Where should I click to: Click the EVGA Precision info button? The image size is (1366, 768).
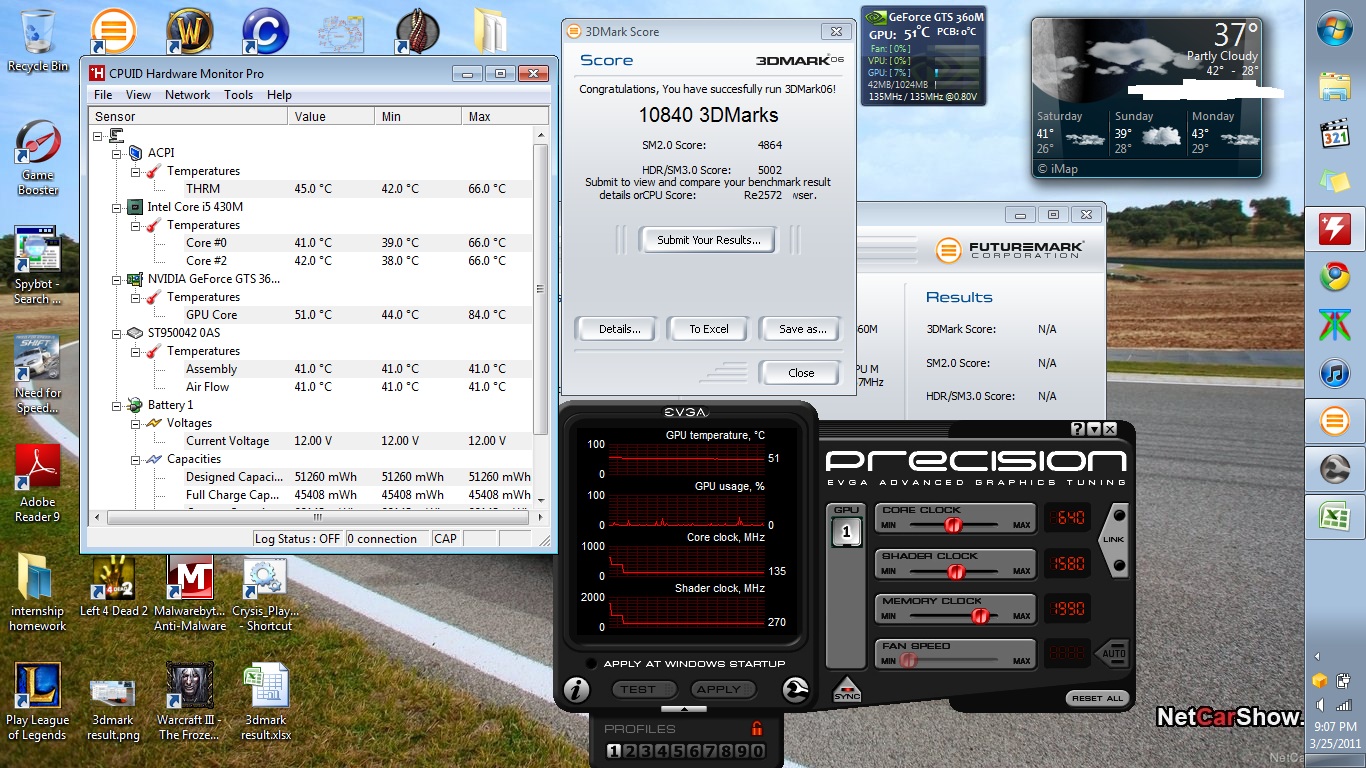pyautogui.click(x=576, y=690)
